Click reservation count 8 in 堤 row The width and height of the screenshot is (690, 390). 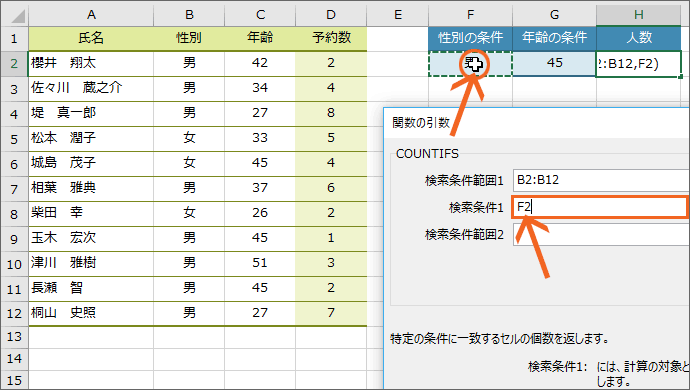[x=331, y=114]
